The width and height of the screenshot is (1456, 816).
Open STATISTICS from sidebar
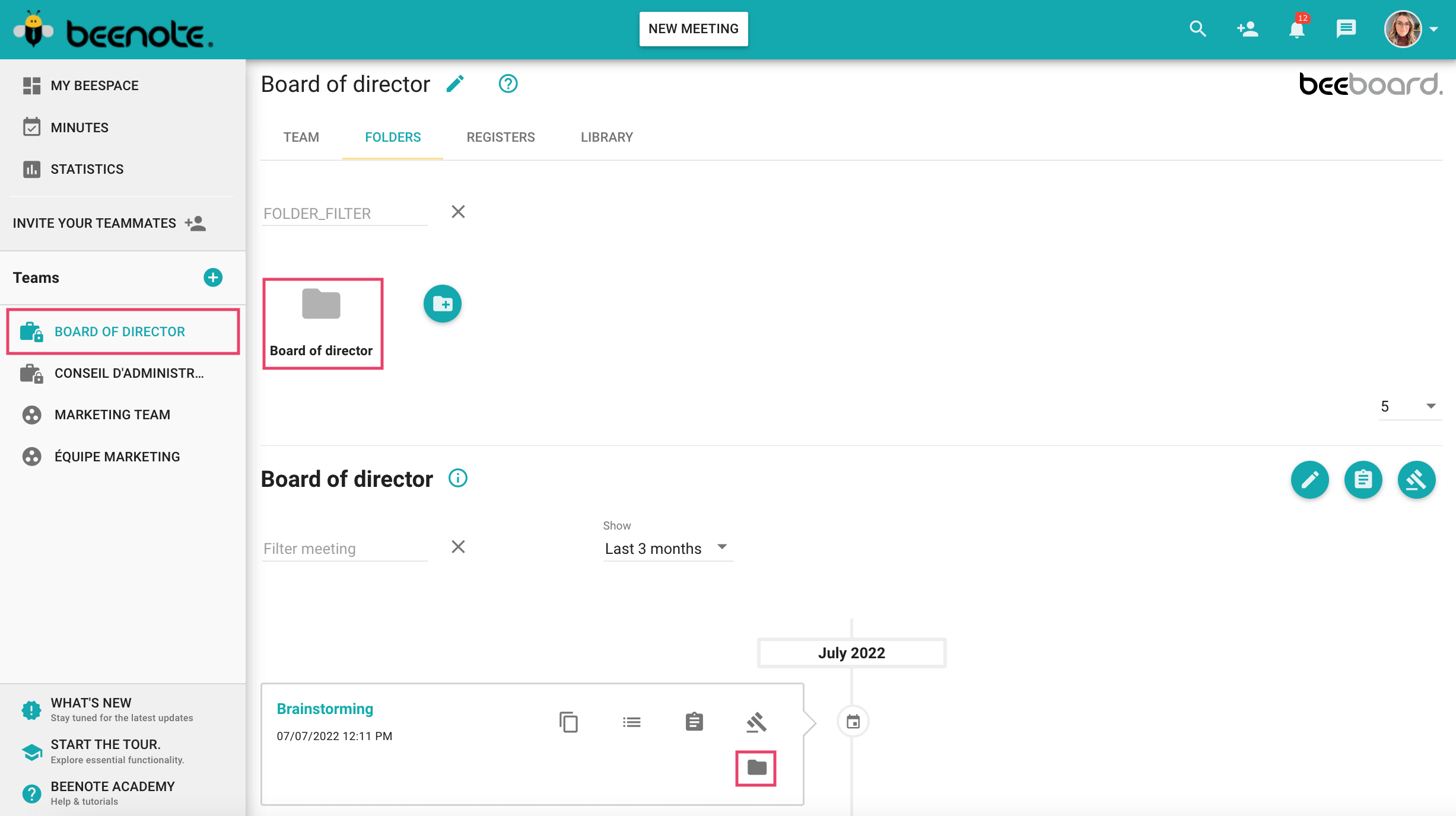[73, 169]
